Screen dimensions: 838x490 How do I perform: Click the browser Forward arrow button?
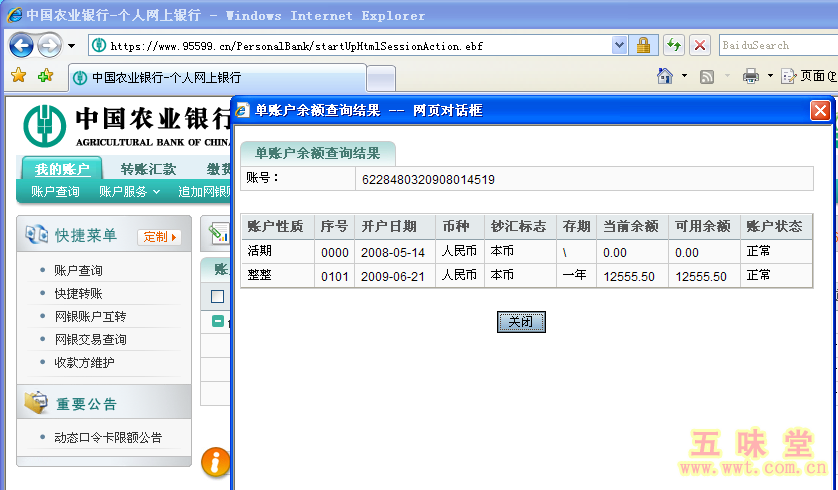click(49, 45)
